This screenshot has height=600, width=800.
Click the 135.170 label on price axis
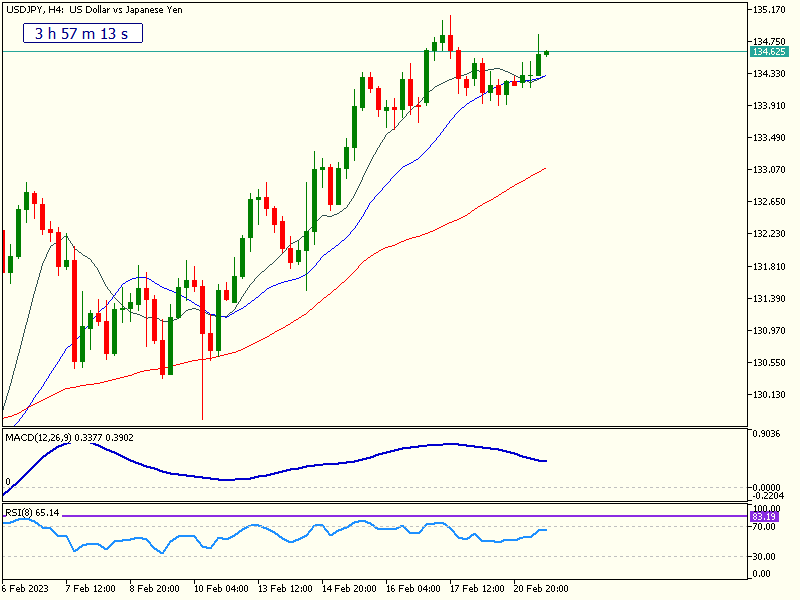point(768,10)
